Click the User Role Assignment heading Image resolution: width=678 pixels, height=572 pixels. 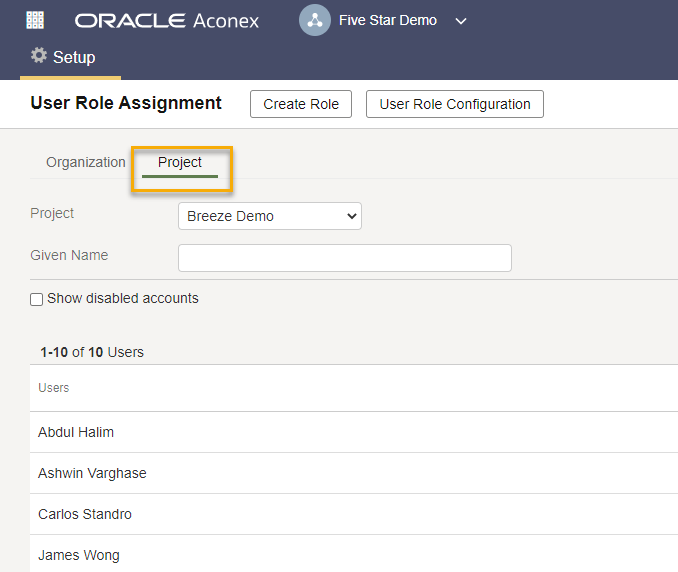(x=126, y=103)
